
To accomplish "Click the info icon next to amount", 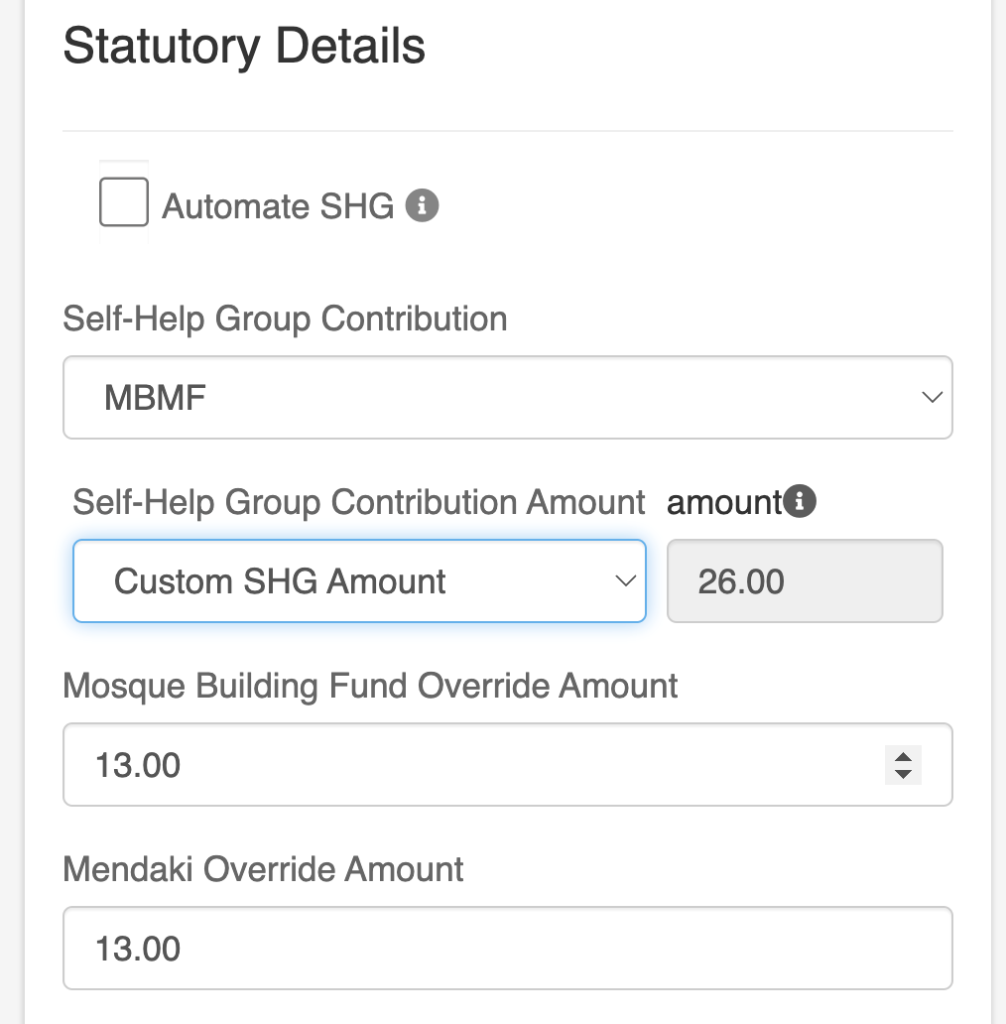I will [x=800, y=502].
